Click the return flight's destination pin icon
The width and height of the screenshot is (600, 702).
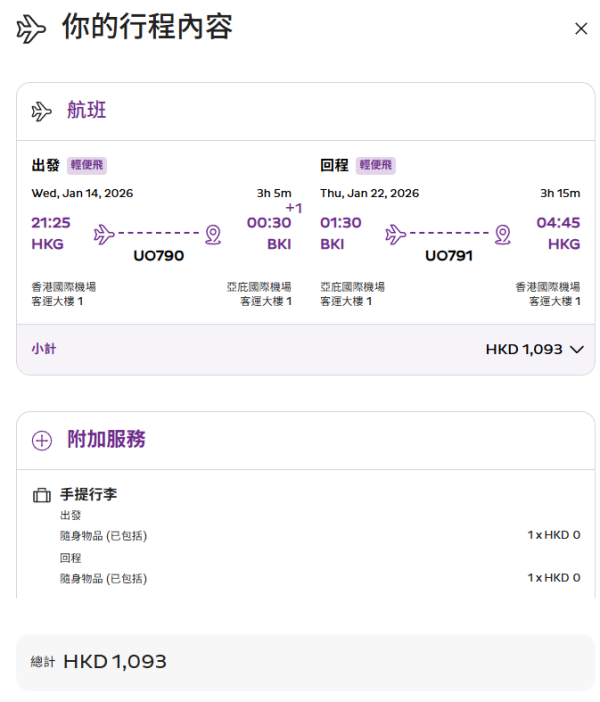pyautogui.click(x=502, y=234)
